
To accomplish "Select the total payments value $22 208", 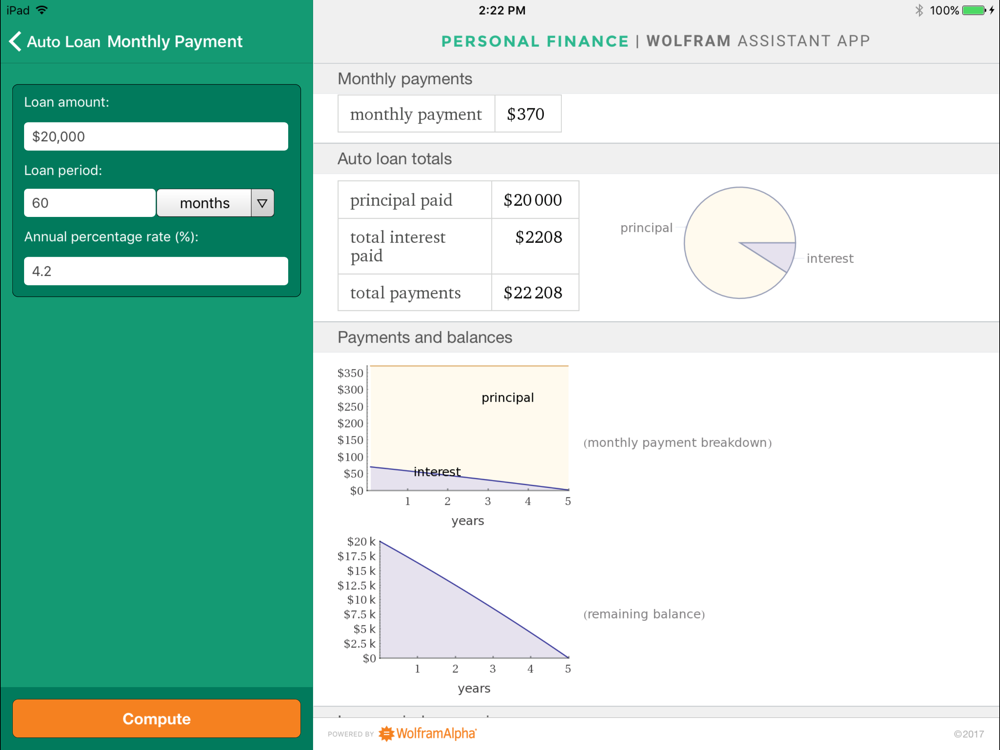I will click(x=533, y=293).
